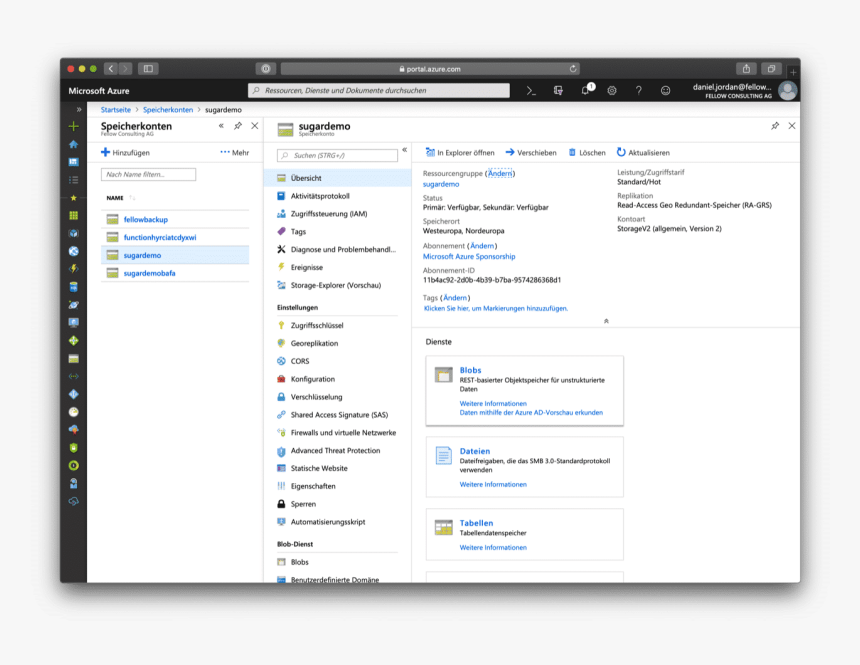Collapse the sugardemo resource menu
Image resolution: width=860 pixels, height=665 pixels.
(405, 150)
